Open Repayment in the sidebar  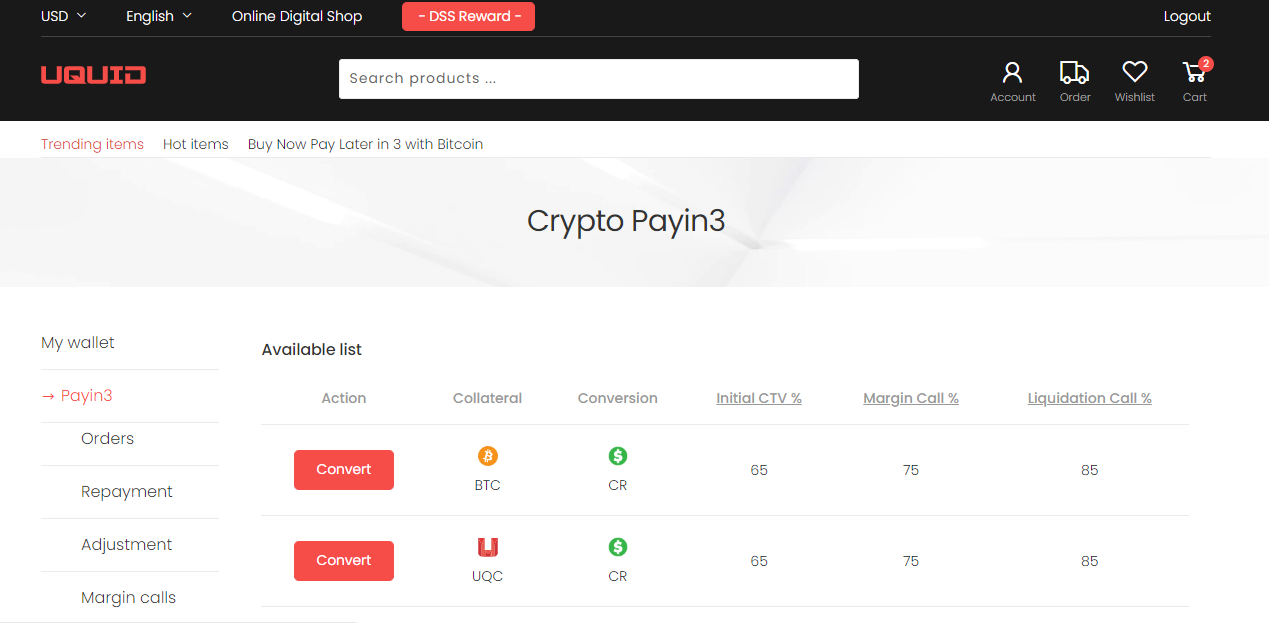point(127,492)
